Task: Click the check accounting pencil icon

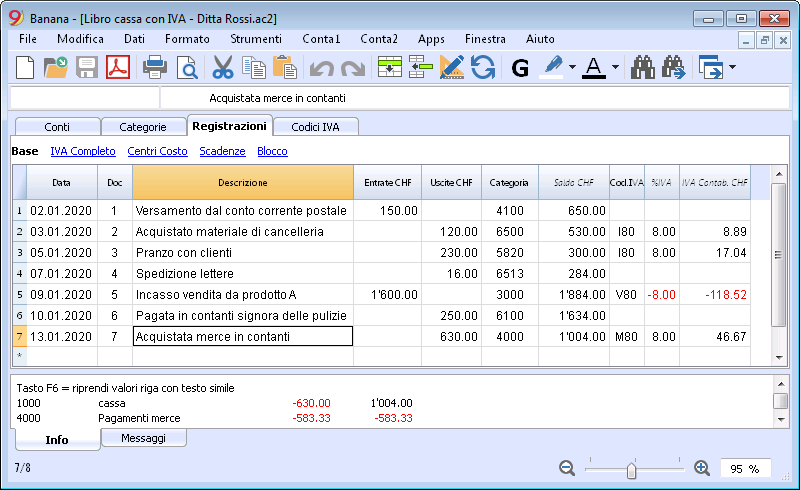Action: (x=452, y=67)
